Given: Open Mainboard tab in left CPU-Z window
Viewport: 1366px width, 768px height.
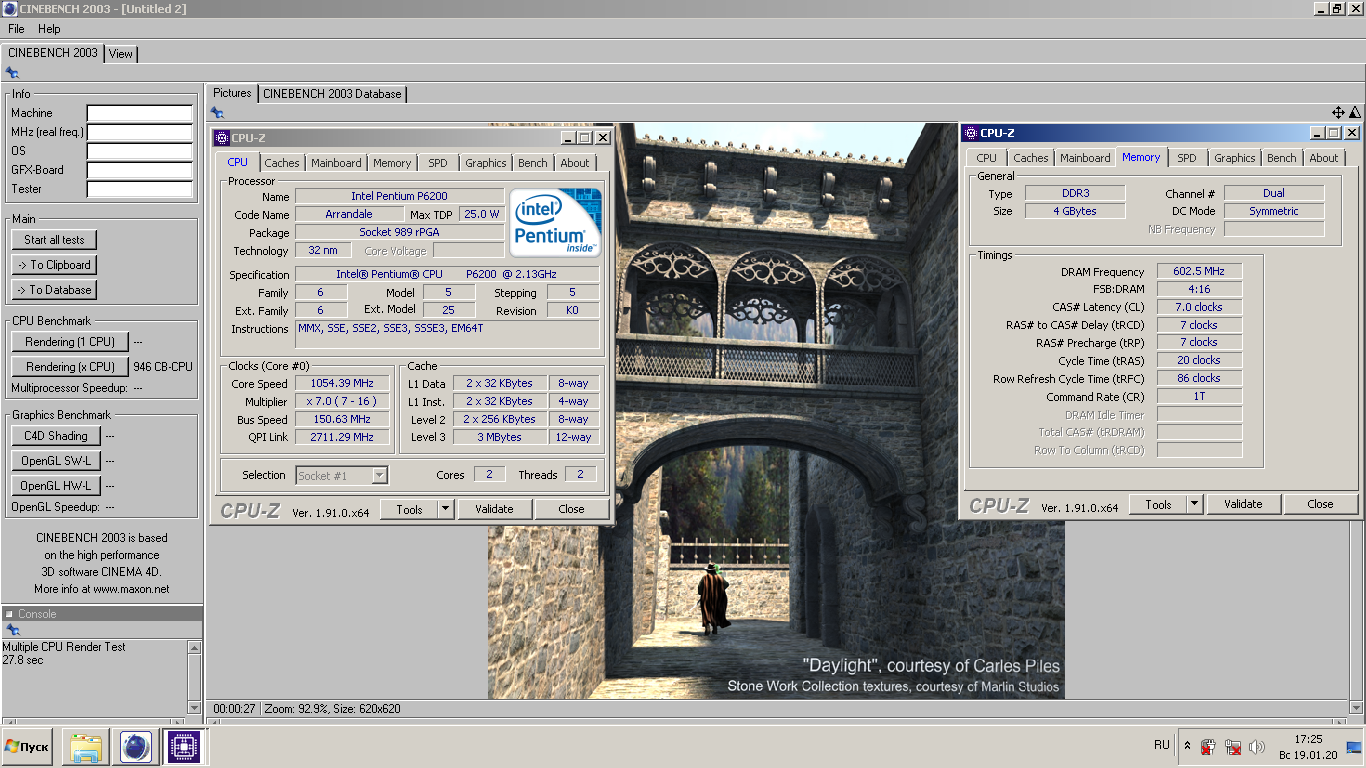Looking at the screenshot, I should (x=336, y=163).
